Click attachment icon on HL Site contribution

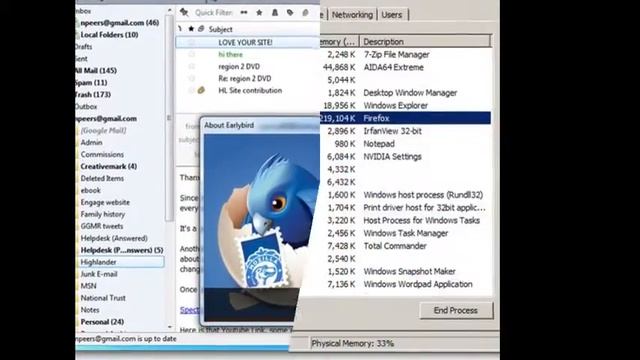tap(201, 90)
